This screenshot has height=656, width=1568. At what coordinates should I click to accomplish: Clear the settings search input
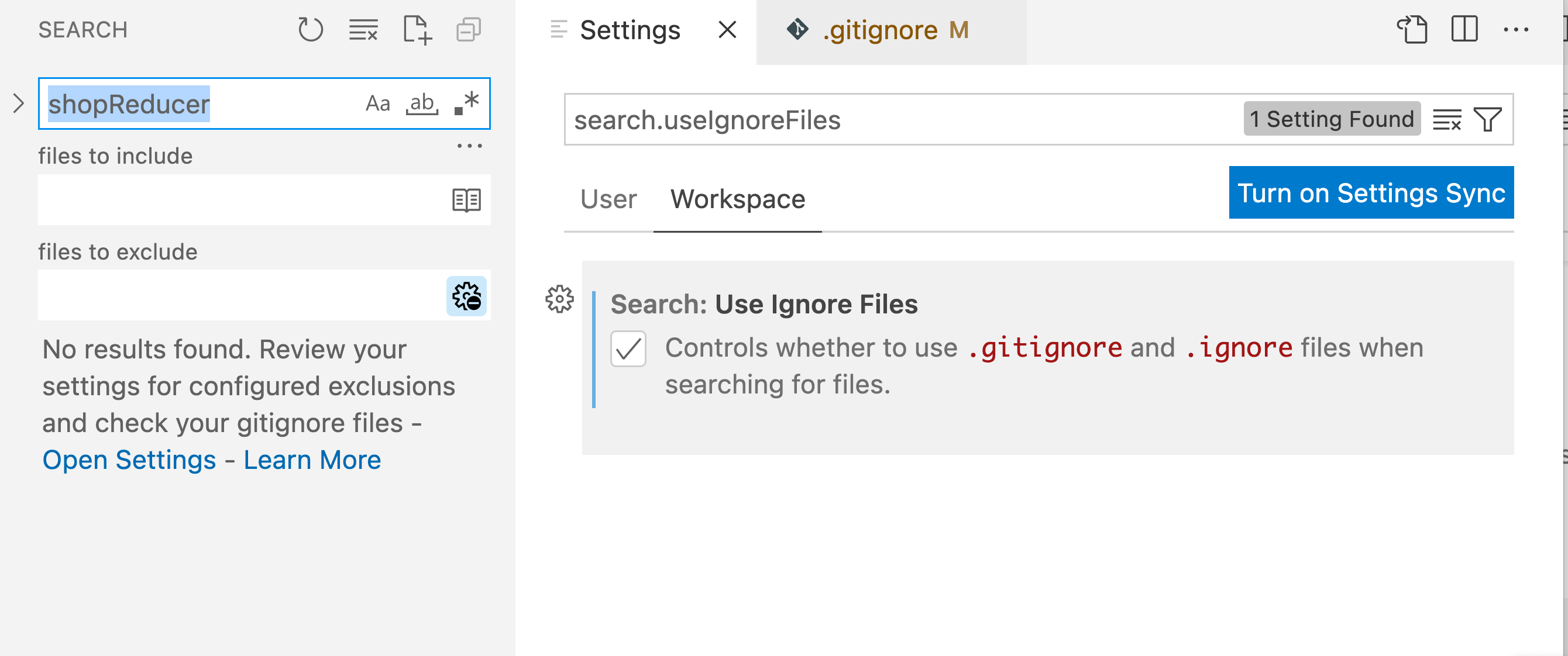coord(1447,120)
